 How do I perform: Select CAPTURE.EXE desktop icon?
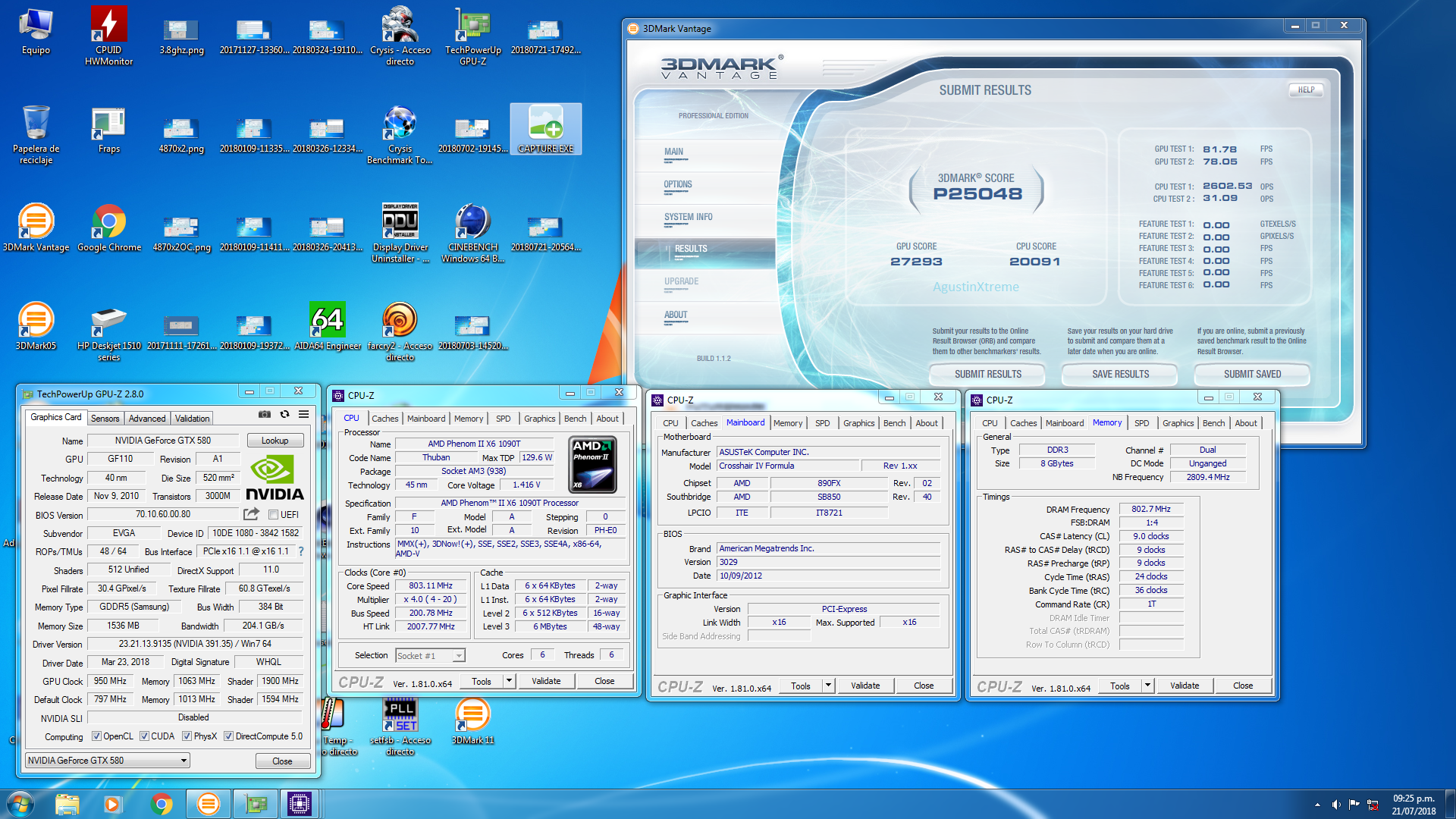(546, 129)
